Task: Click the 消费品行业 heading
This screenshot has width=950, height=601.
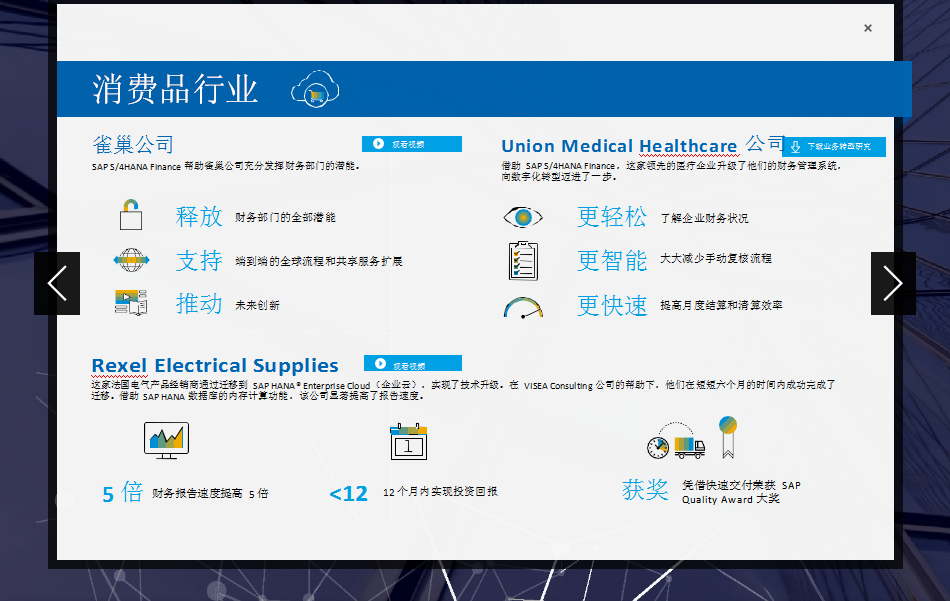Action: [176, 89]
